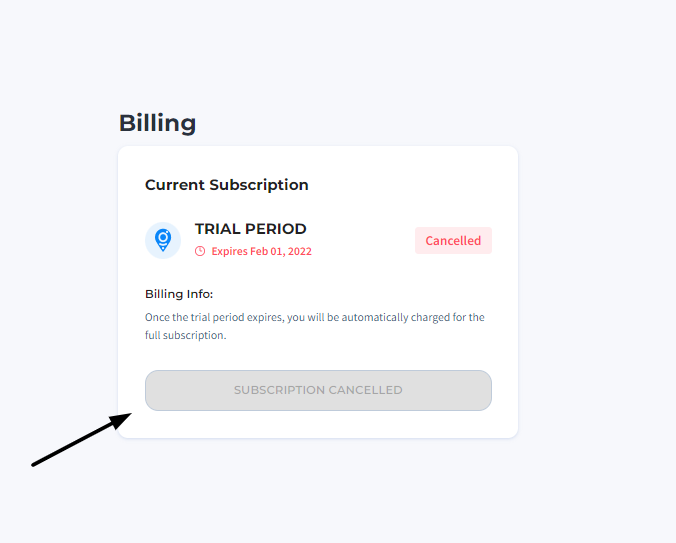Click the red clock icon beside expiry date
The width and height of the screenshot is (676, 543).
point(200,251)
